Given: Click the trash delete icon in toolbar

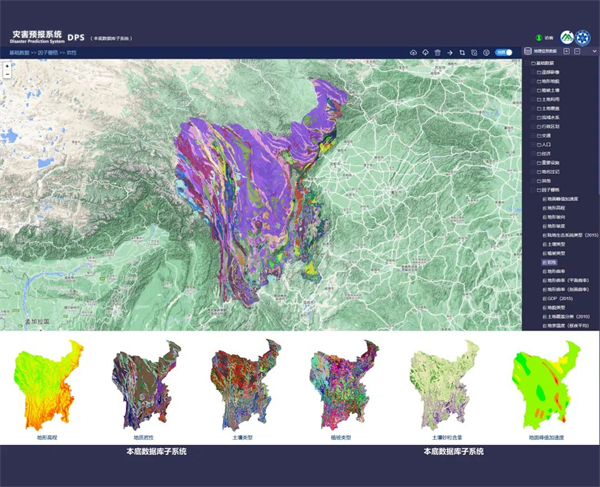Looking at the screenshot, I should pos(438,52).
